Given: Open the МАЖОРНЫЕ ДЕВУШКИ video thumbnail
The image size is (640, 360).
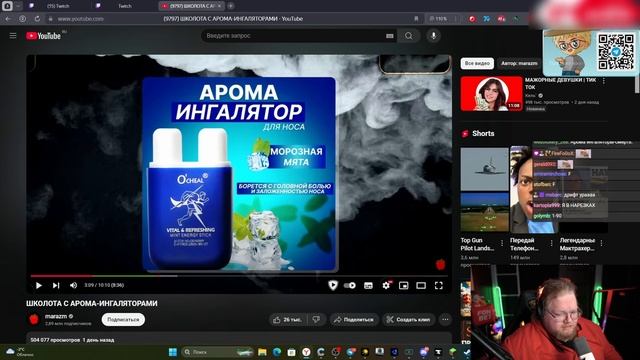Looking at the screenshot, I should tap(491, 93).
